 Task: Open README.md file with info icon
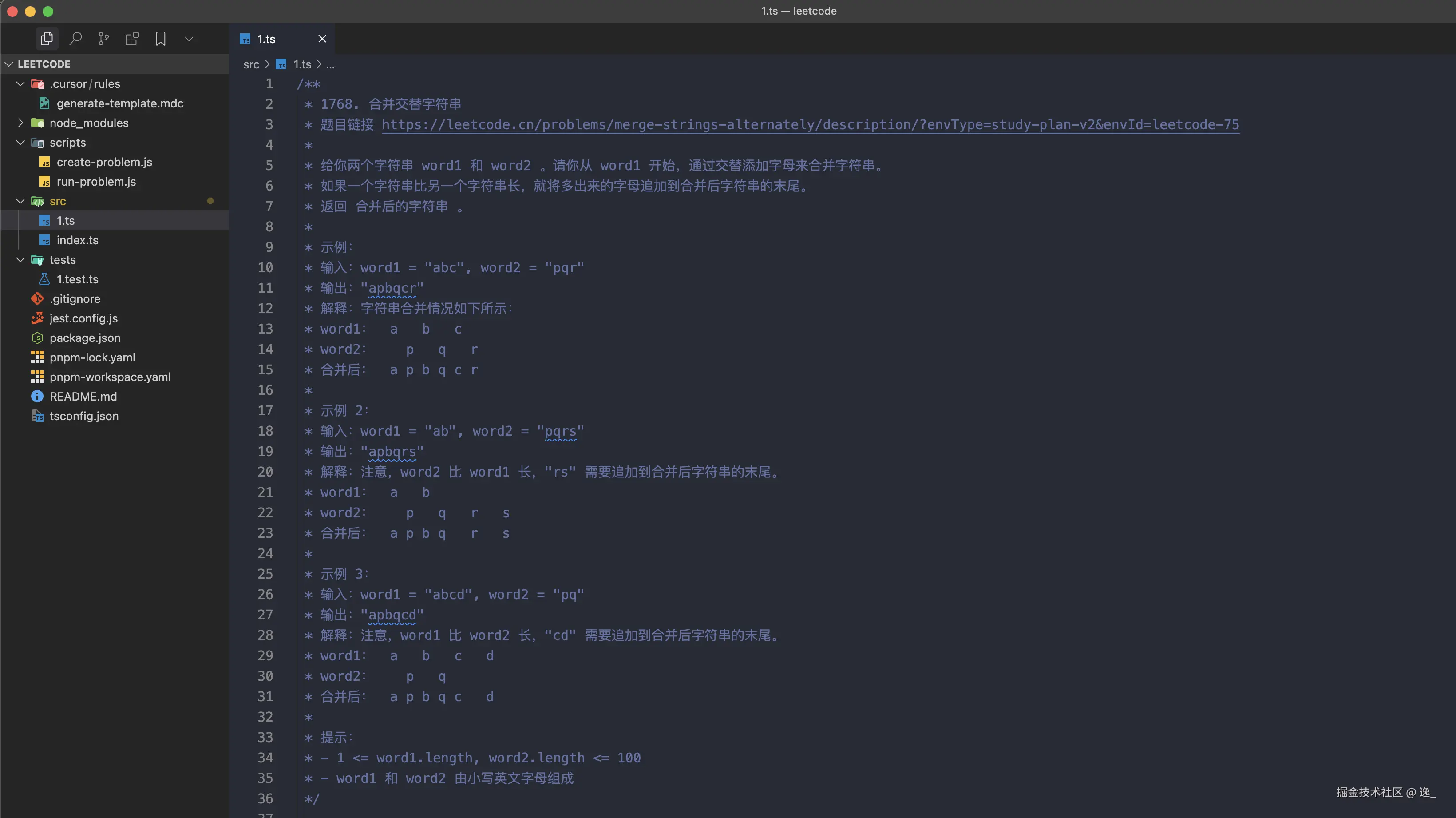pyautogui.click(x=83, y=396)
